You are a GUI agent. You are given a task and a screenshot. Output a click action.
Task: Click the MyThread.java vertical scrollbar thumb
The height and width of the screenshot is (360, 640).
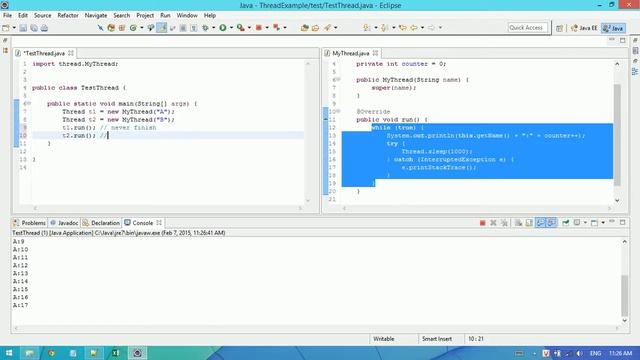617,135
